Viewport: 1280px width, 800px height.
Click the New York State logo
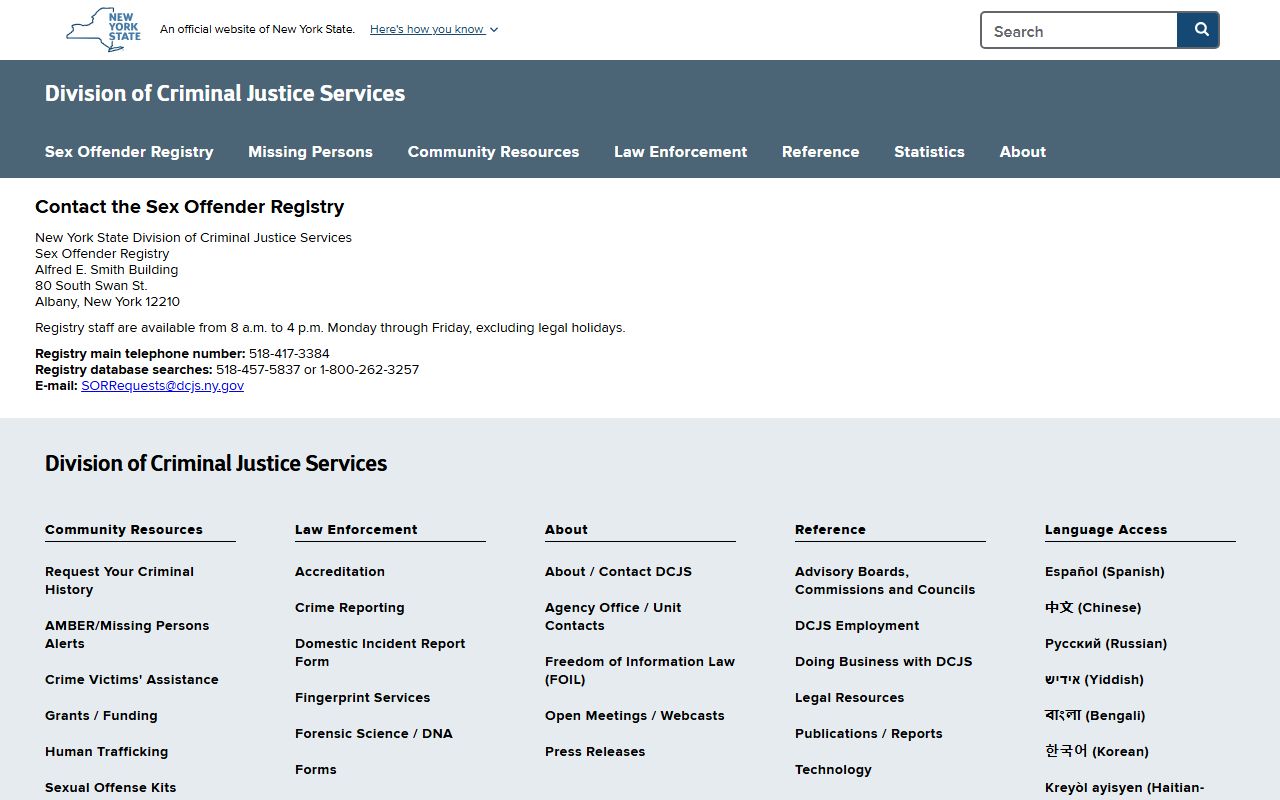pyautogui.click(x=103, y=30)
